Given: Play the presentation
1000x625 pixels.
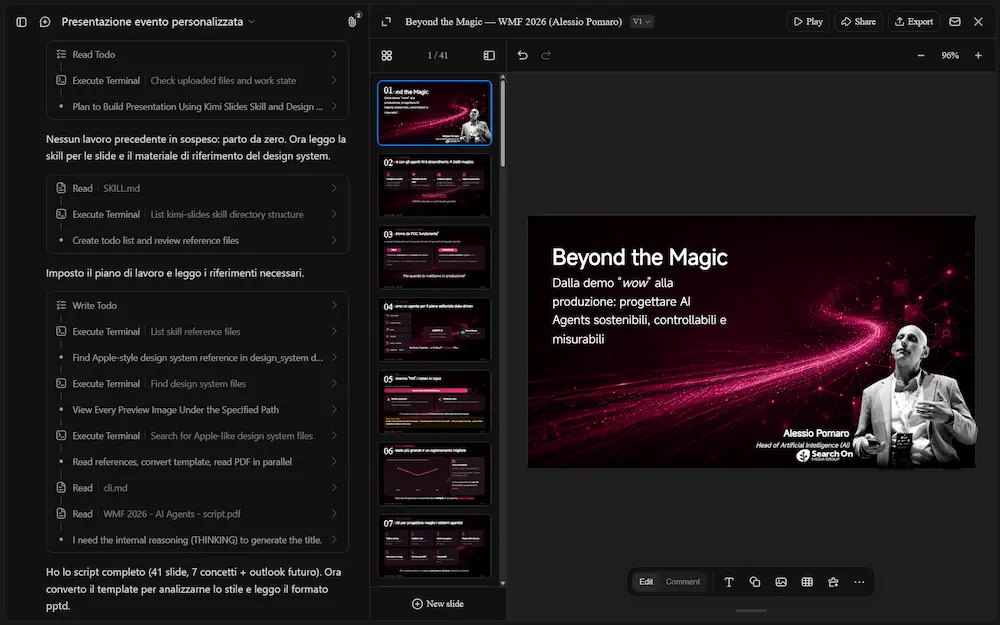Looking at the screenshot, I should pos(807,22).
